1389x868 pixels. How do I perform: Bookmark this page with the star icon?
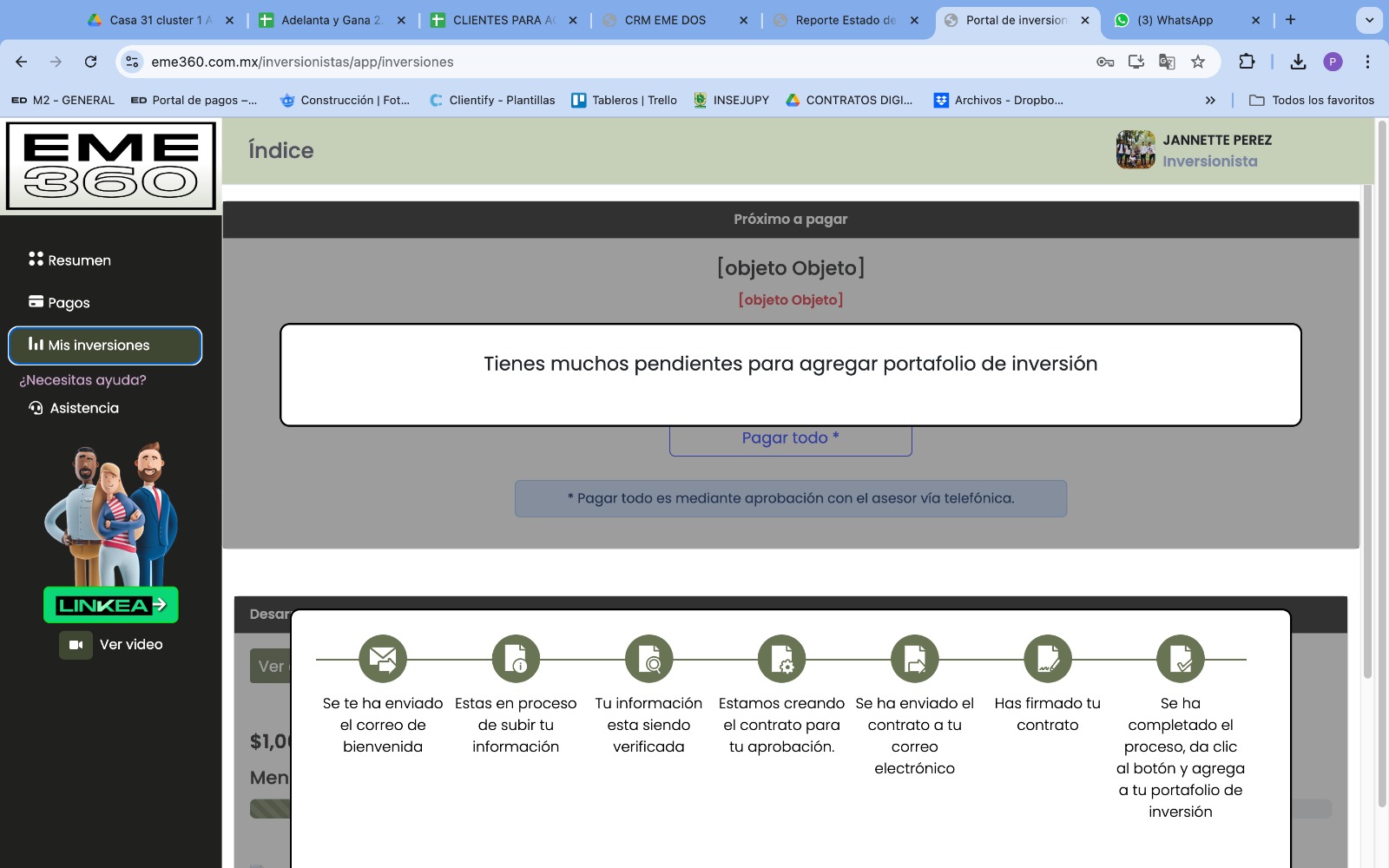tap(1198, 62)
